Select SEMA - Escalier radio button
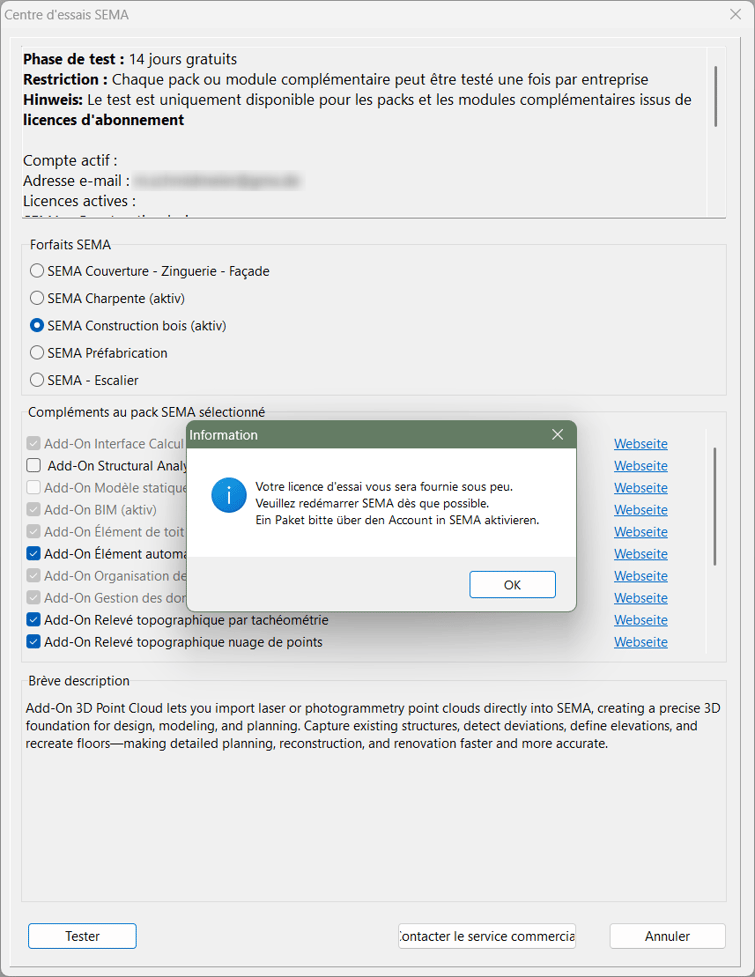 click(37, 380)
